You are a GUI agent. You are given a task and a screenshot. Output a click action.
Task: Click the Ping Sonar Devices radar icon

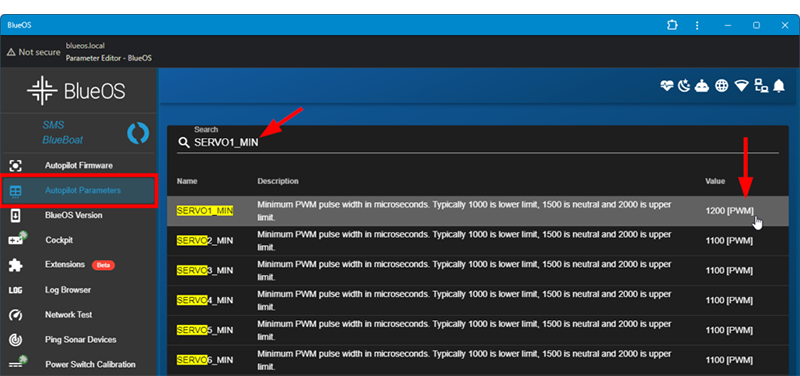[16, 339]
